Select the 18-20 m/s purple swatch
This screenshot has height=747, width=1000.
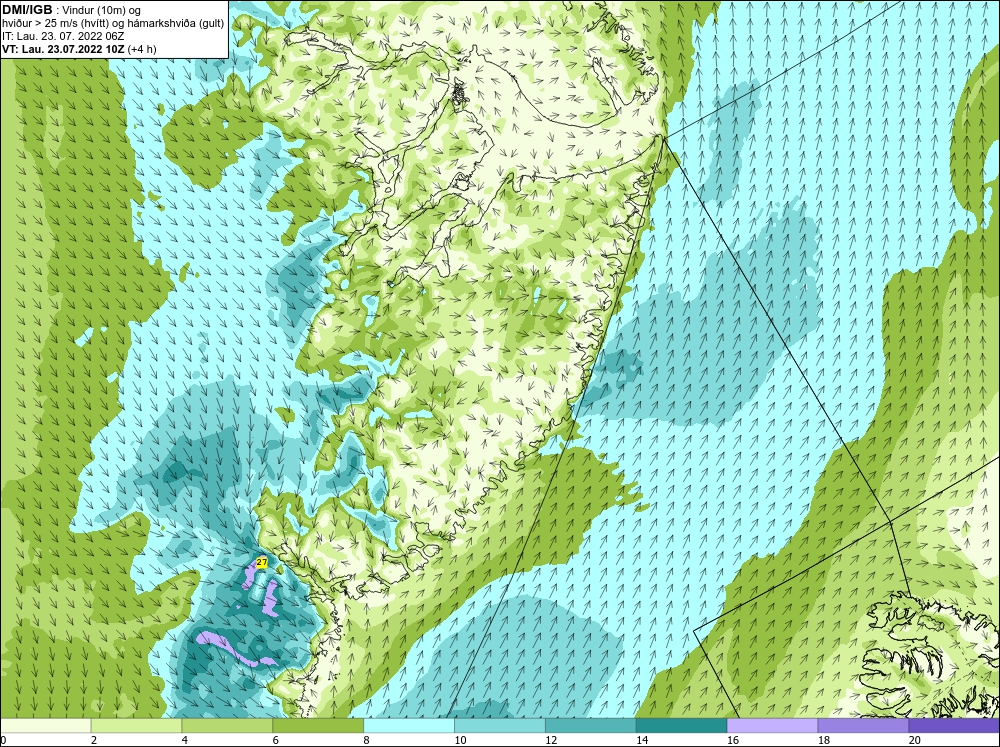(x=864, y=725)
